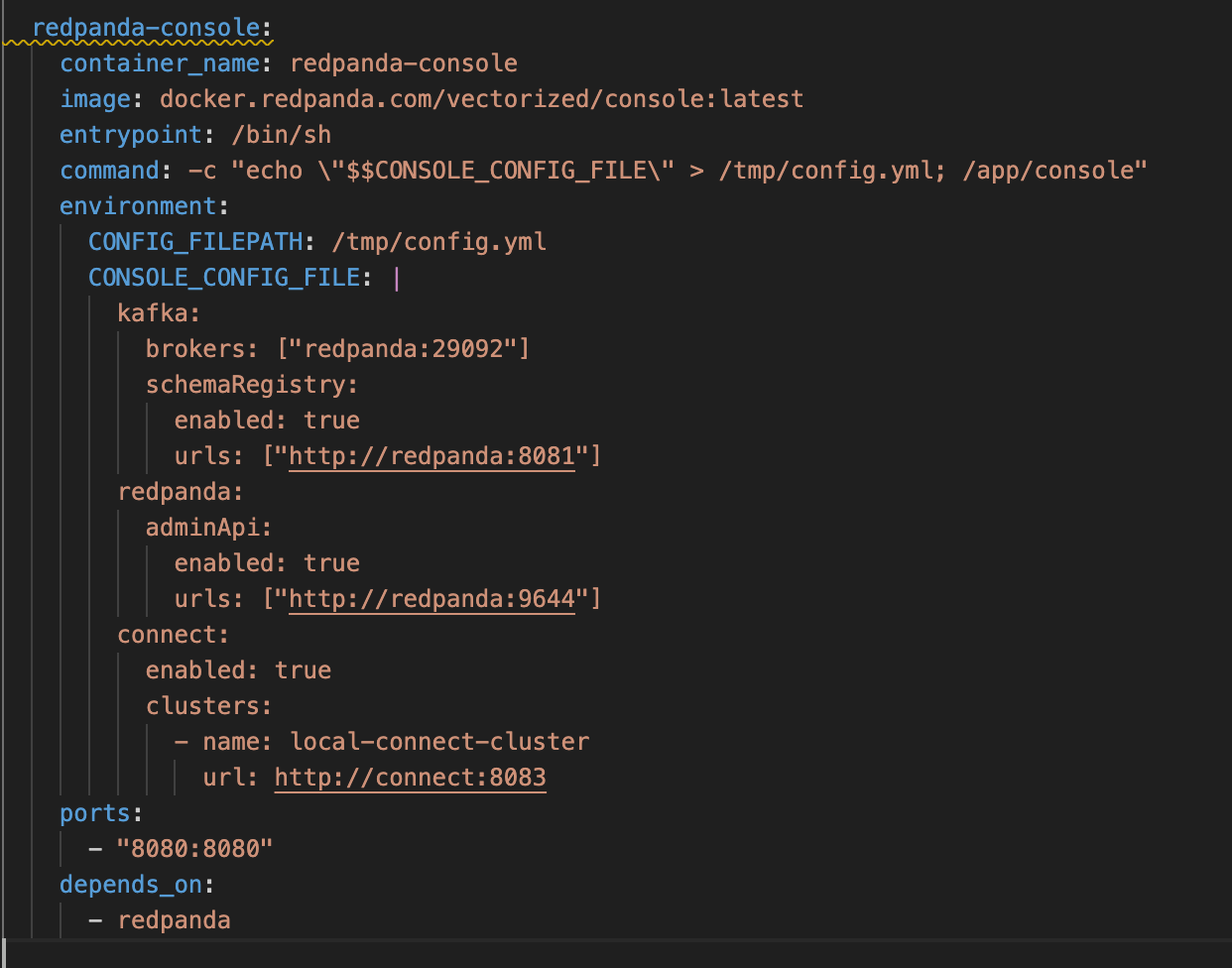
Task: Click the environment key
Action: [x=138, y=206]
